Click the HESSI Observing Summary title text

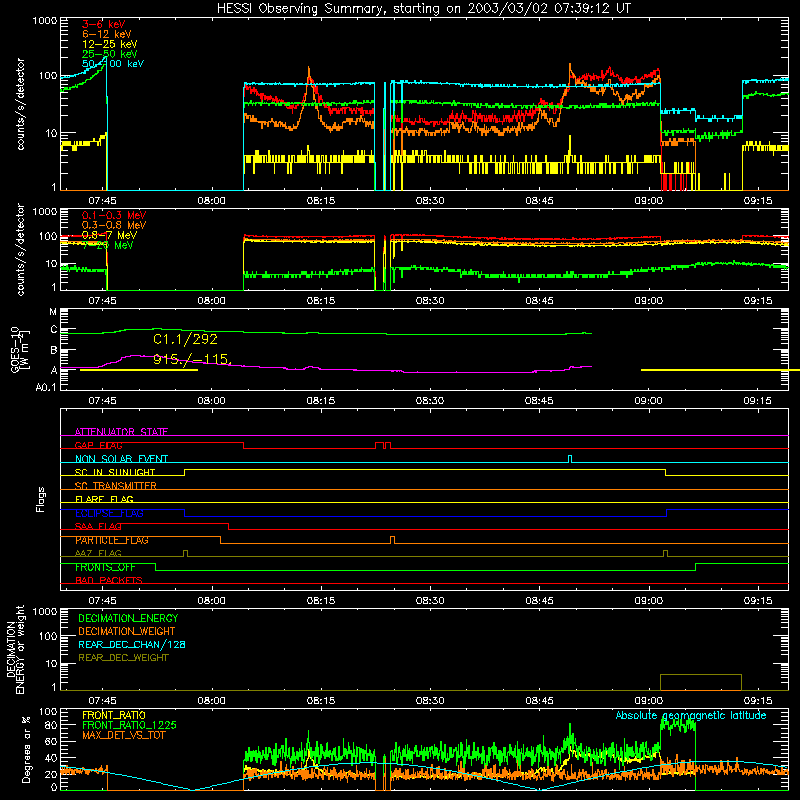click(423, 9)
